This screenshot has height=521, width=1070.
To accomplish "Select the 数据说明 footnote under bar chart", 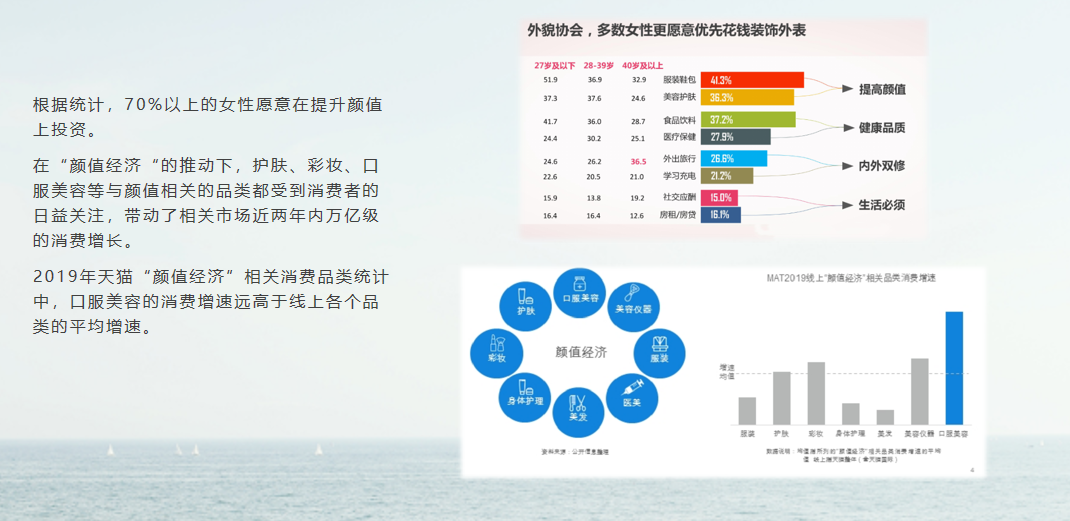I will tap(853, 455).
